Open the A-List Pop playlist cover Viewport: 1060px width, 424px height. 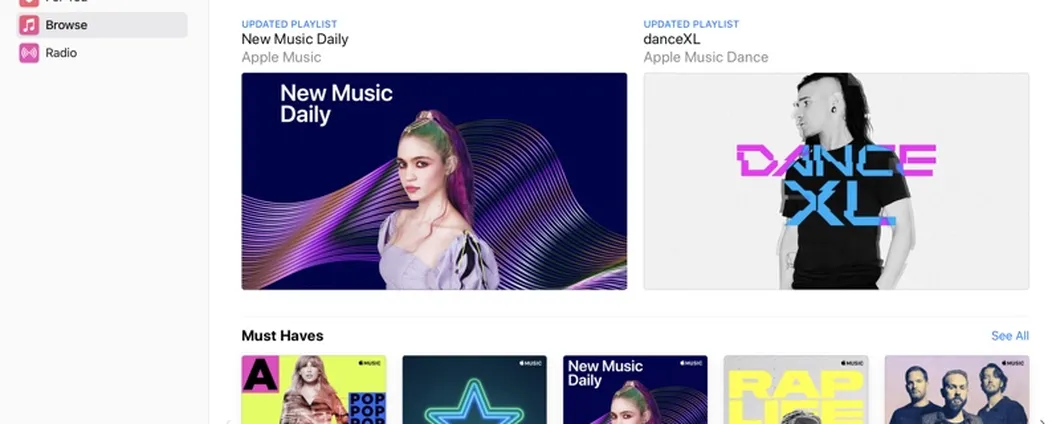pyautogui.click(x=314, y=390)
